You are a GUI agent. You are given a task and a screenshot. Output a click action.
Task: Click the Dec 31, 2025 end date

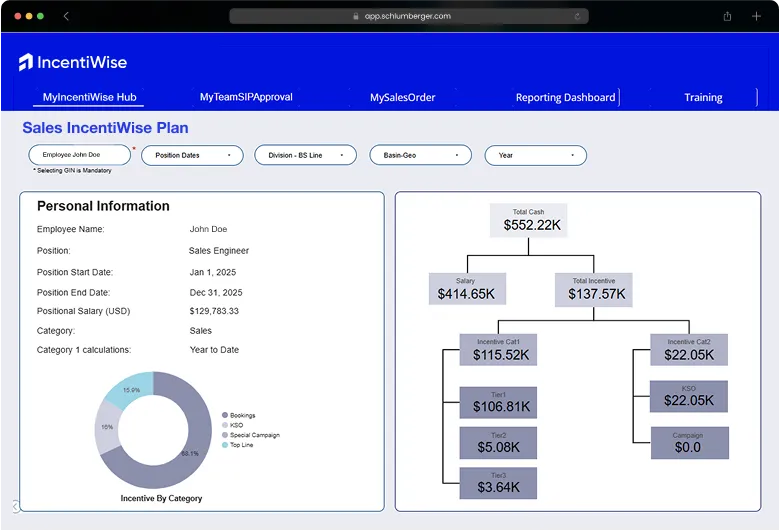point(216,293)
